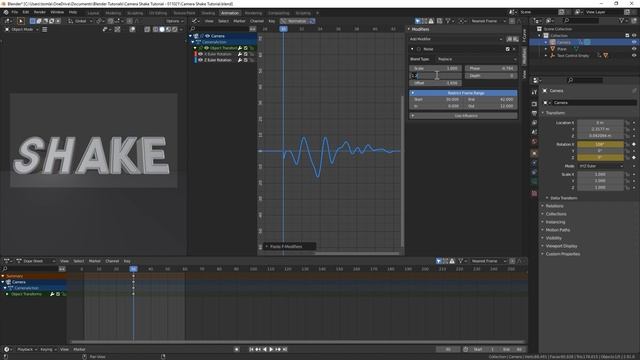Toggle X-ray icon in the viewport header
The width and height of the screenshot is (640, 360).
pyautogui.click(x=147, y=29)
